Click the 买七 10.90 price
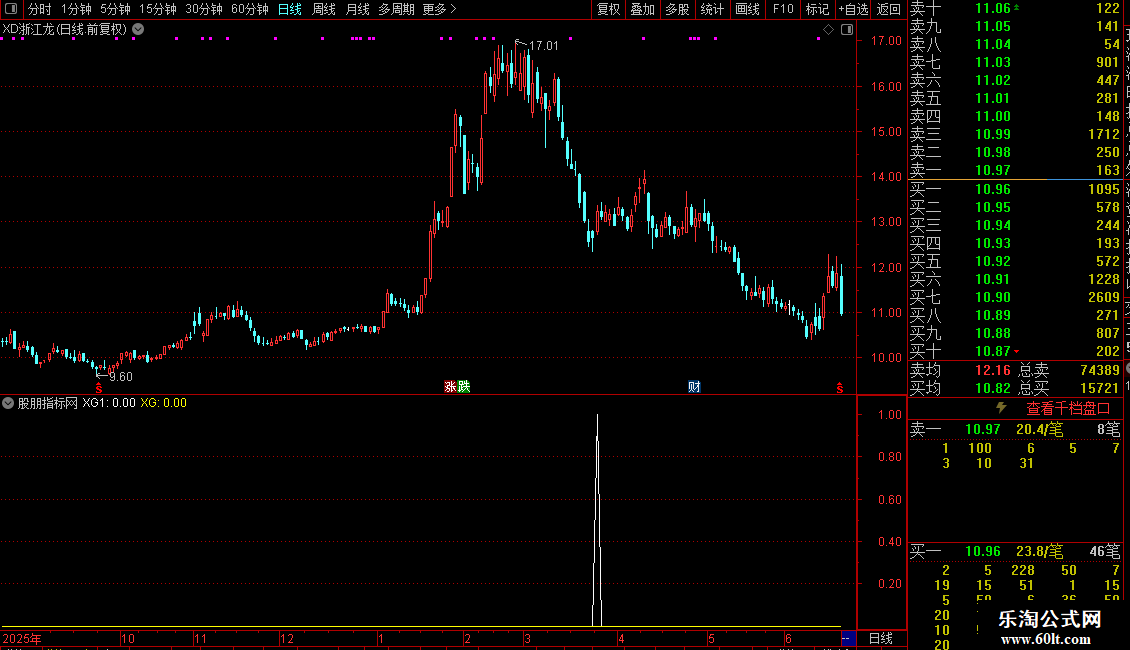 pyautogui.click(x=992, y=297)
